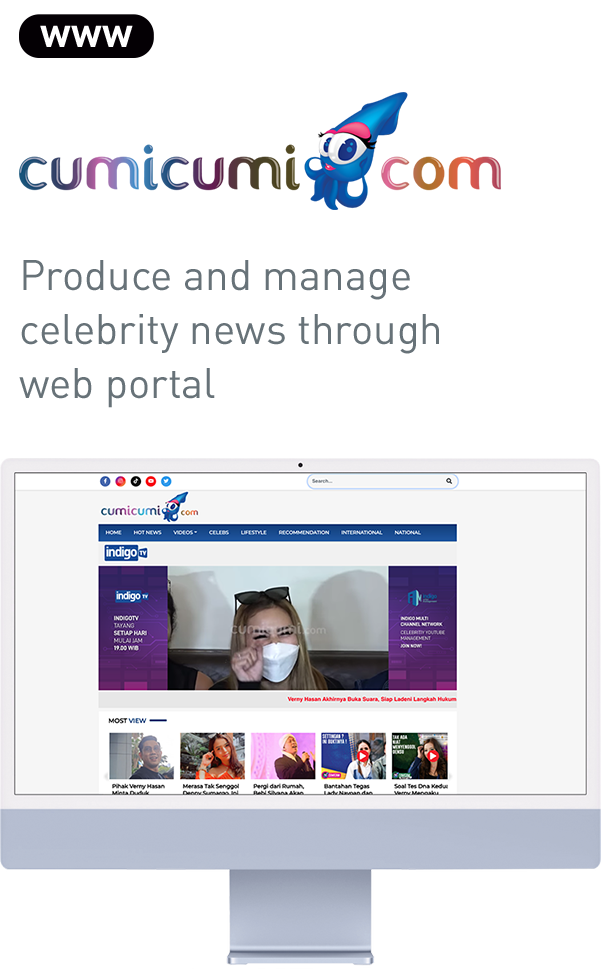This screenshot has height=969, width=601.
Task: Open the LIFESTYLE navigation item
Action: 254,533
